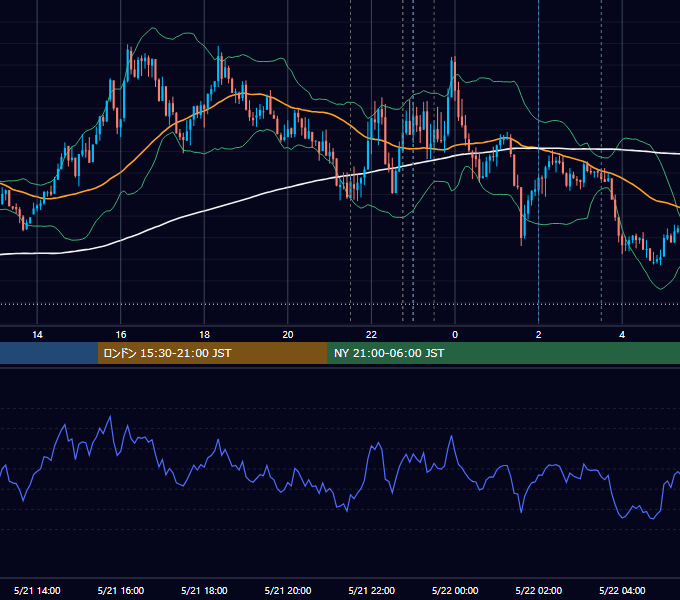Click the 0 hour label on the chart axis

tap(455, 335)
